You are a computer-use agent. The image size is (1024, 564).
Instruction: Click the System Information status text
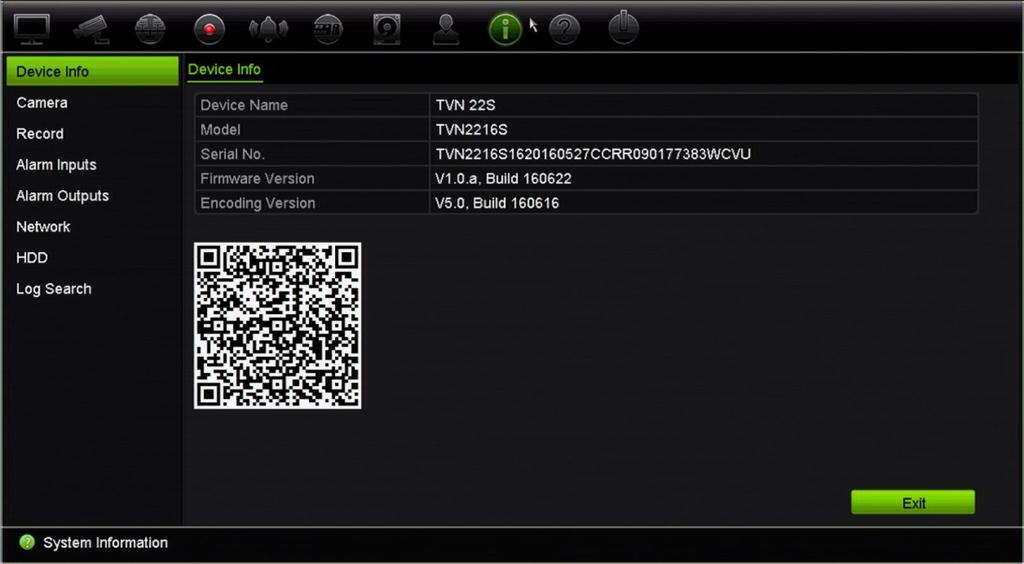coord(105,542)
